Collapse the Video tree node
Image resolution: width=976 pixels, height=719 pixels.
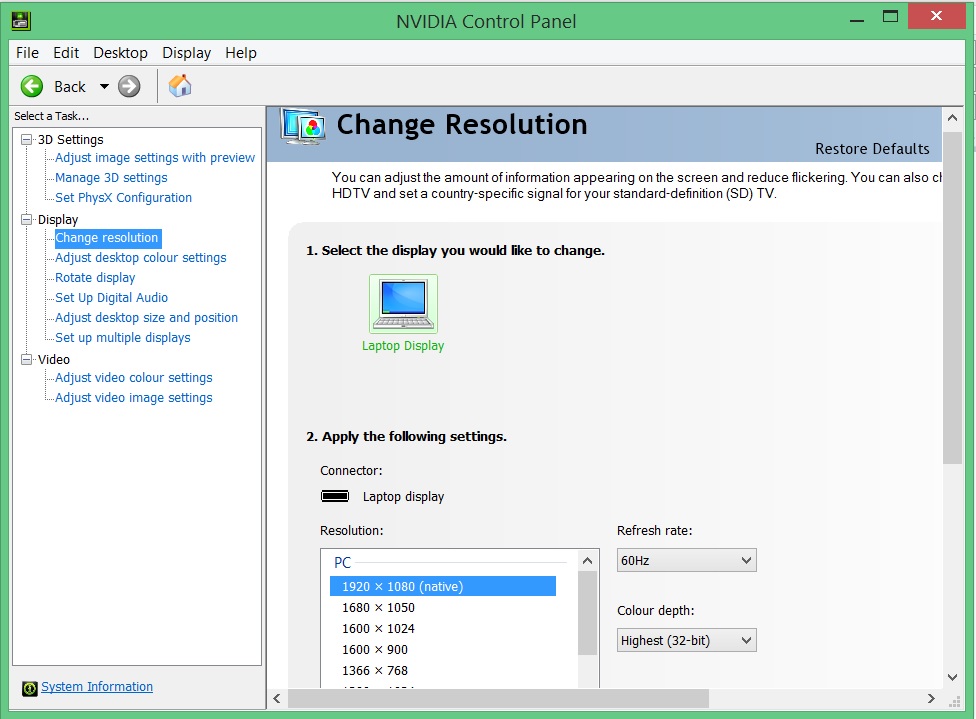(26, 359)
